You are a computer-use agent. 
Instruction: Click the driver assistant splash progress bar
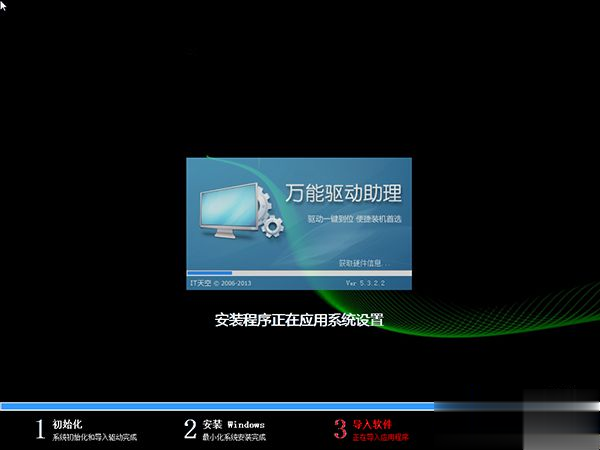click(299, 273)
